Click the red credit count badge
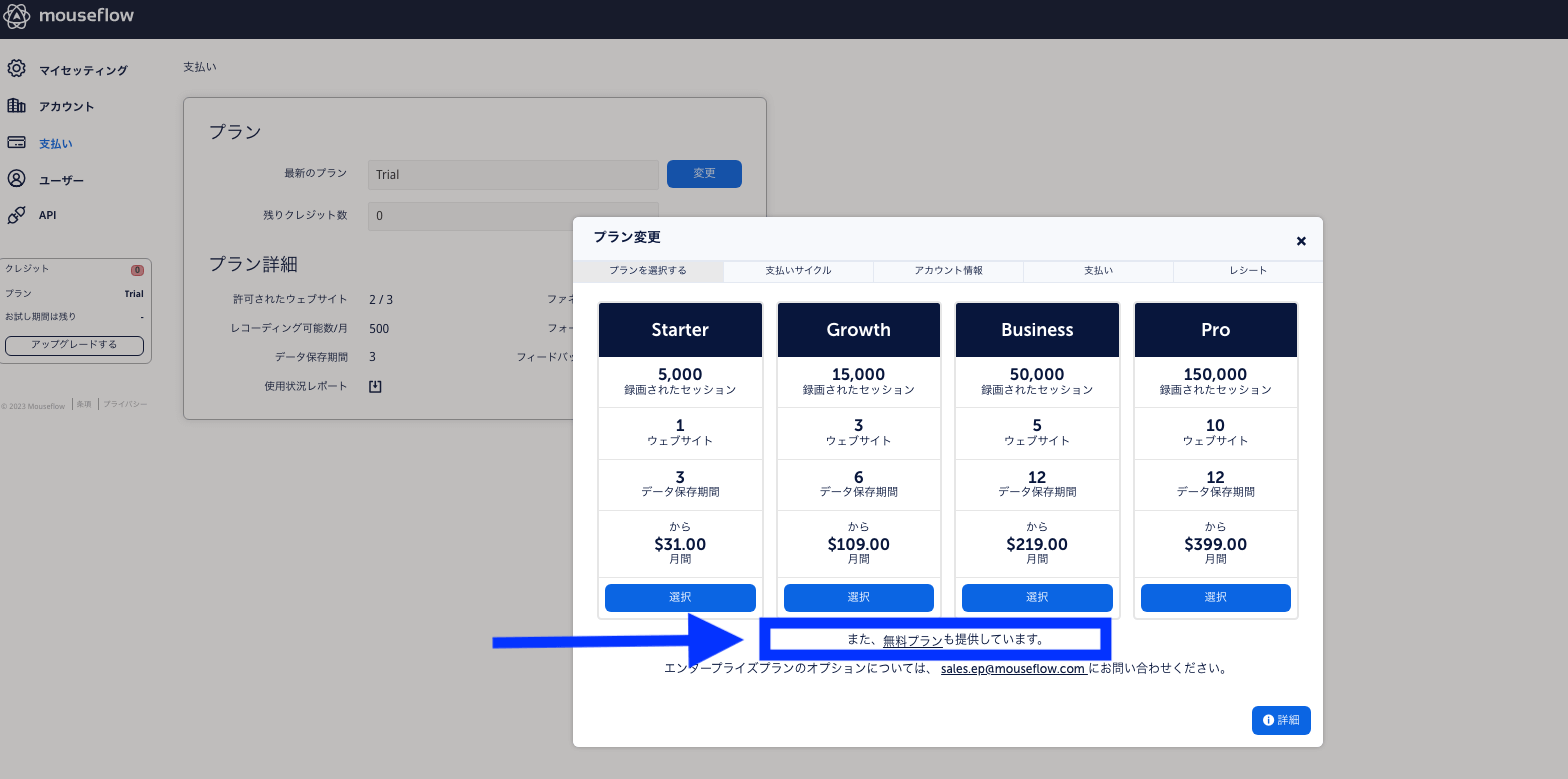The image size is (1568, 779). coord(137,270)
